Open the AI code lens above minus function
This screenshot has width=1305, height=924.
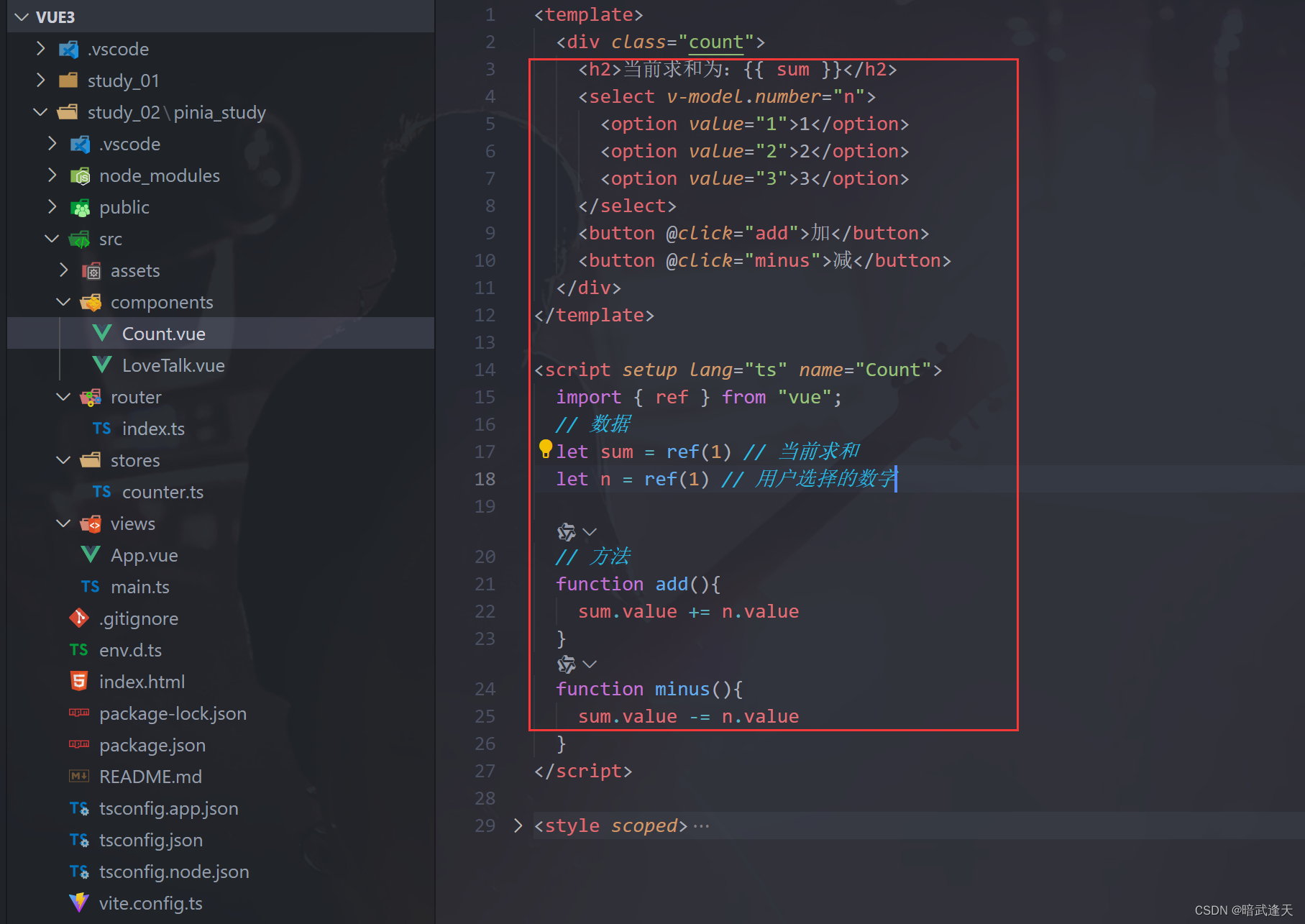tap(567, 664)
